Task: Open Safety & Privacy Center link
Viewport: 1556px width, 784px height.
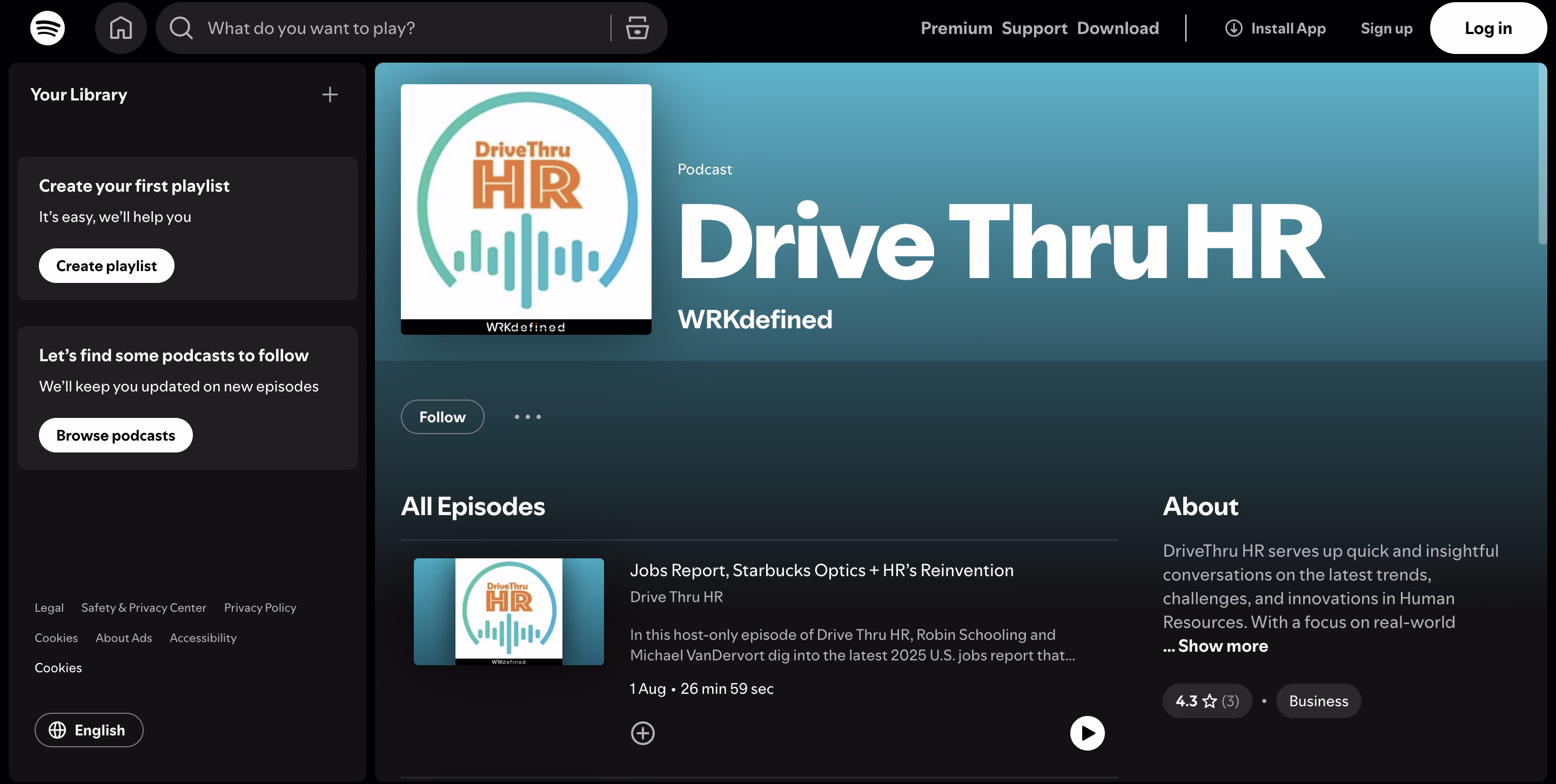Action: 144,608
